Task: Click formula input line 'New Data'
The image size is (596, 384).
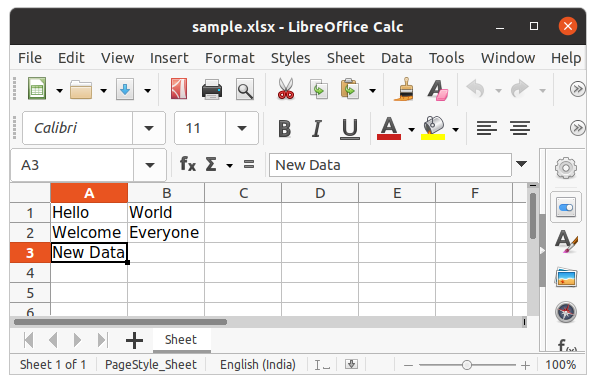Action: coord(390,165)
